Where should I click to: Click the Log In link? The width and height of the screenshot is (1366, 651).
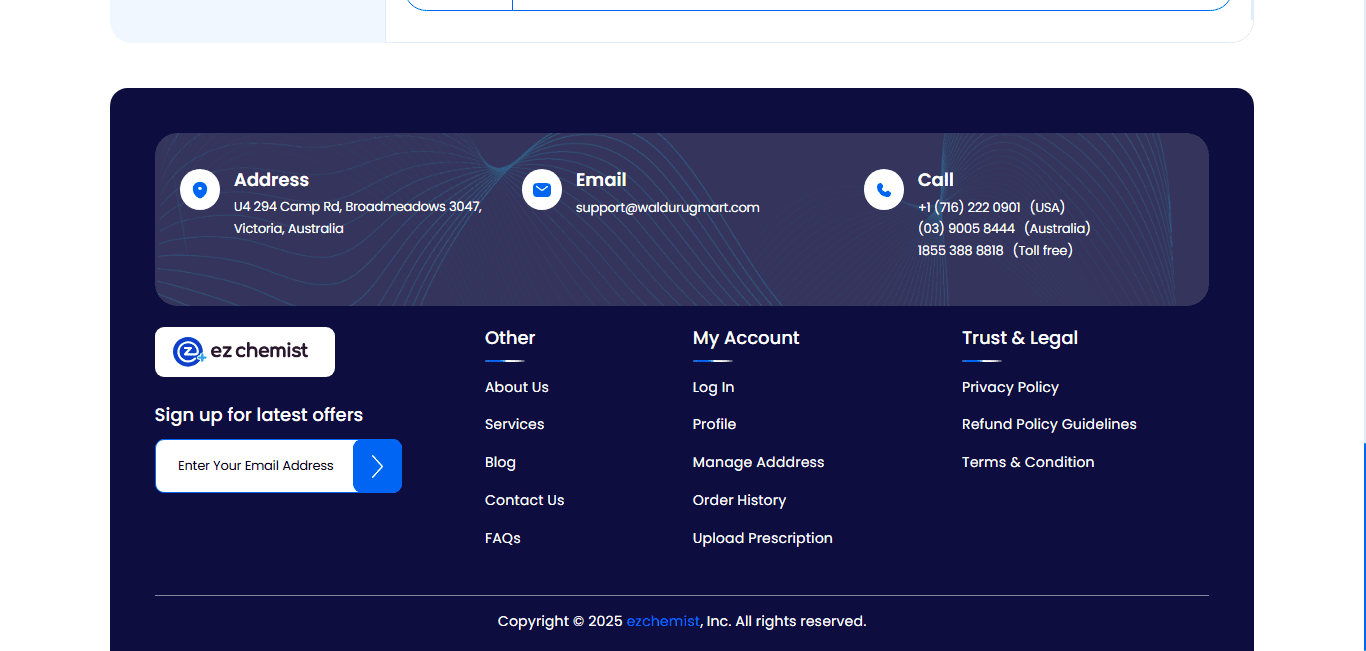click(713, 387)
